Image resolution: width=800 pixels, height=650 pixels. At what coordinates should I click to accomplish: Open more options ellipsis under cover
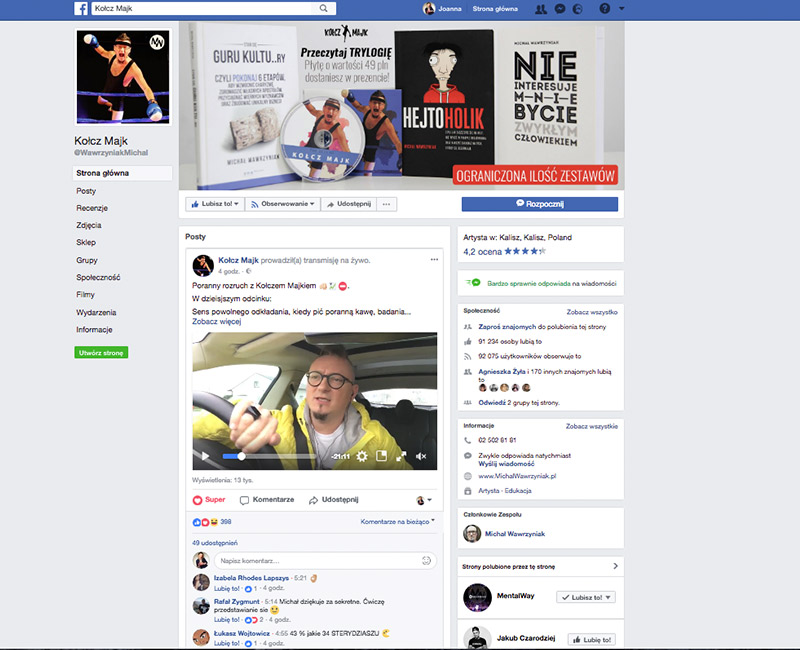point(386,204)
